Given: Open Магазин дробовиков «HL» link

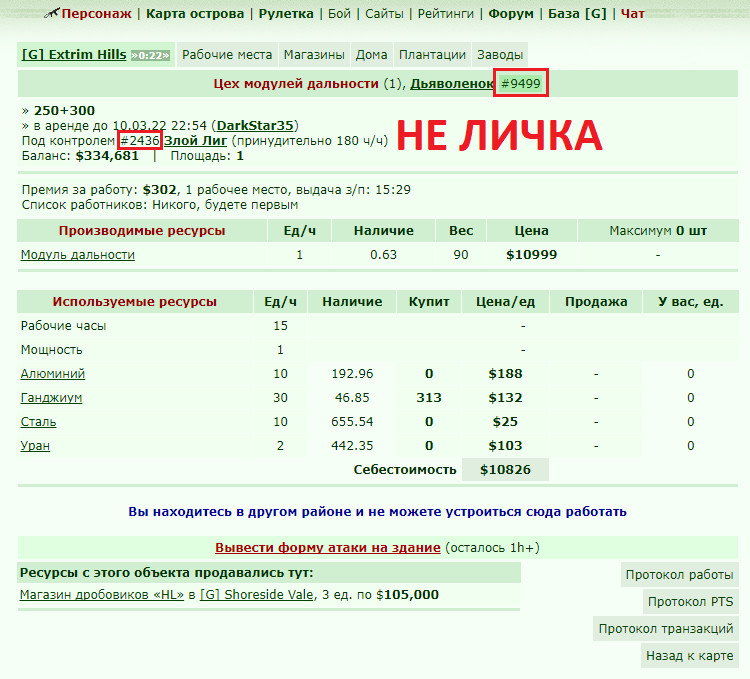Looking at the screenshot, I should click(x=102, y=595).
